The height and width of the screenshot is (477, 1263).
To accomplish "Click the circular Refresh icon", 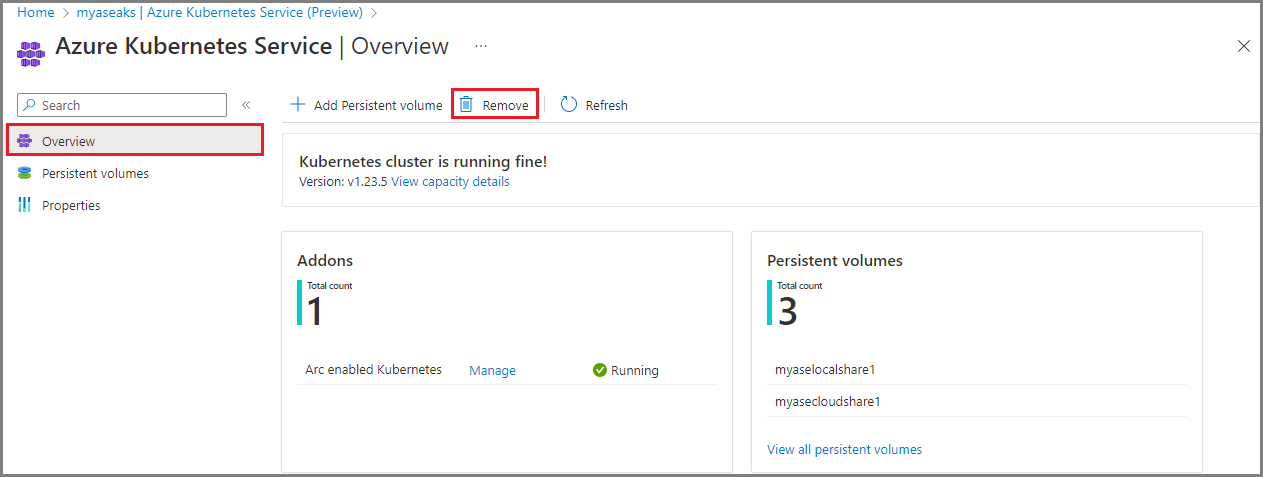I will click(569, 105).
